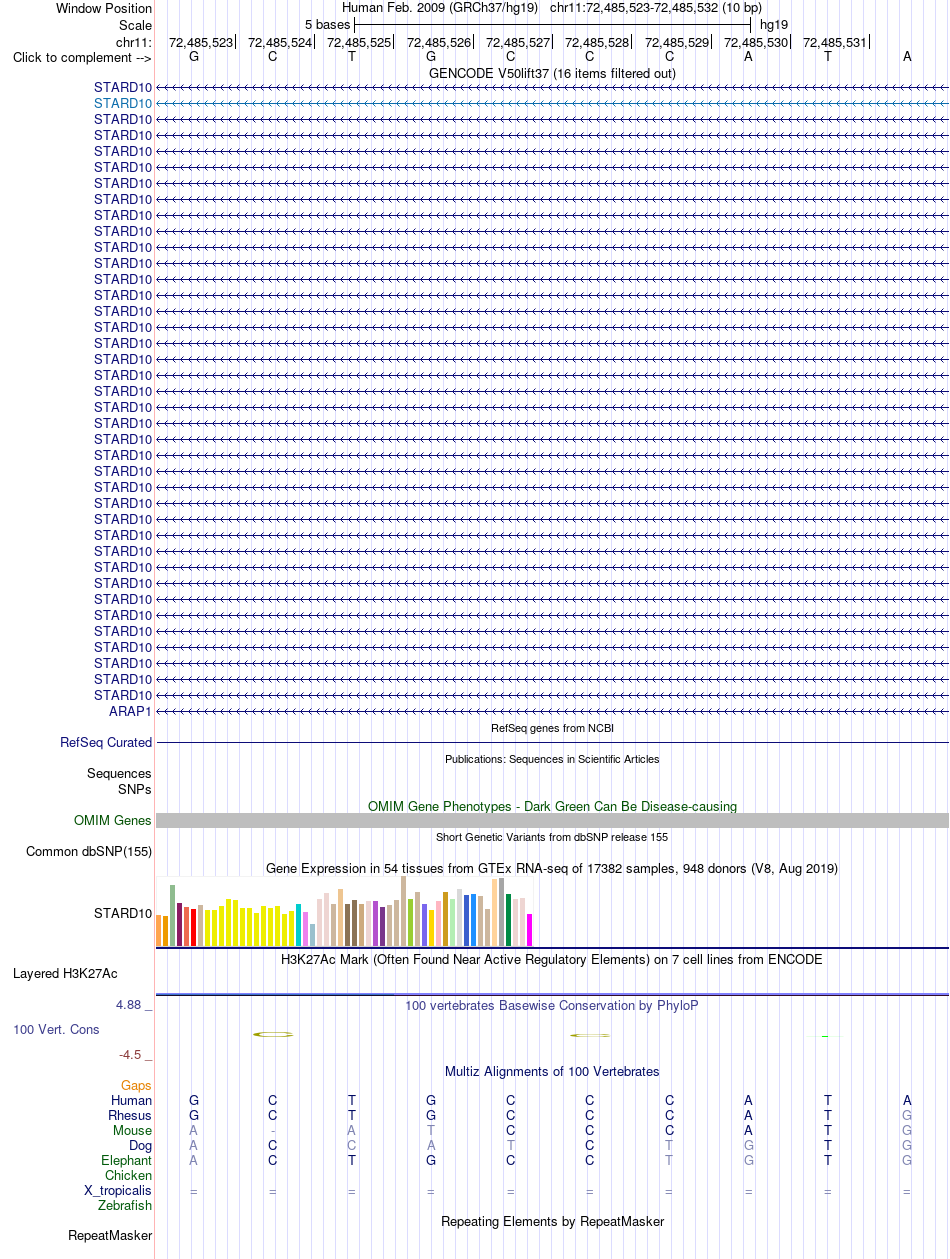Click the magenta bar in the GTEx chart

(x=530, y=929)
